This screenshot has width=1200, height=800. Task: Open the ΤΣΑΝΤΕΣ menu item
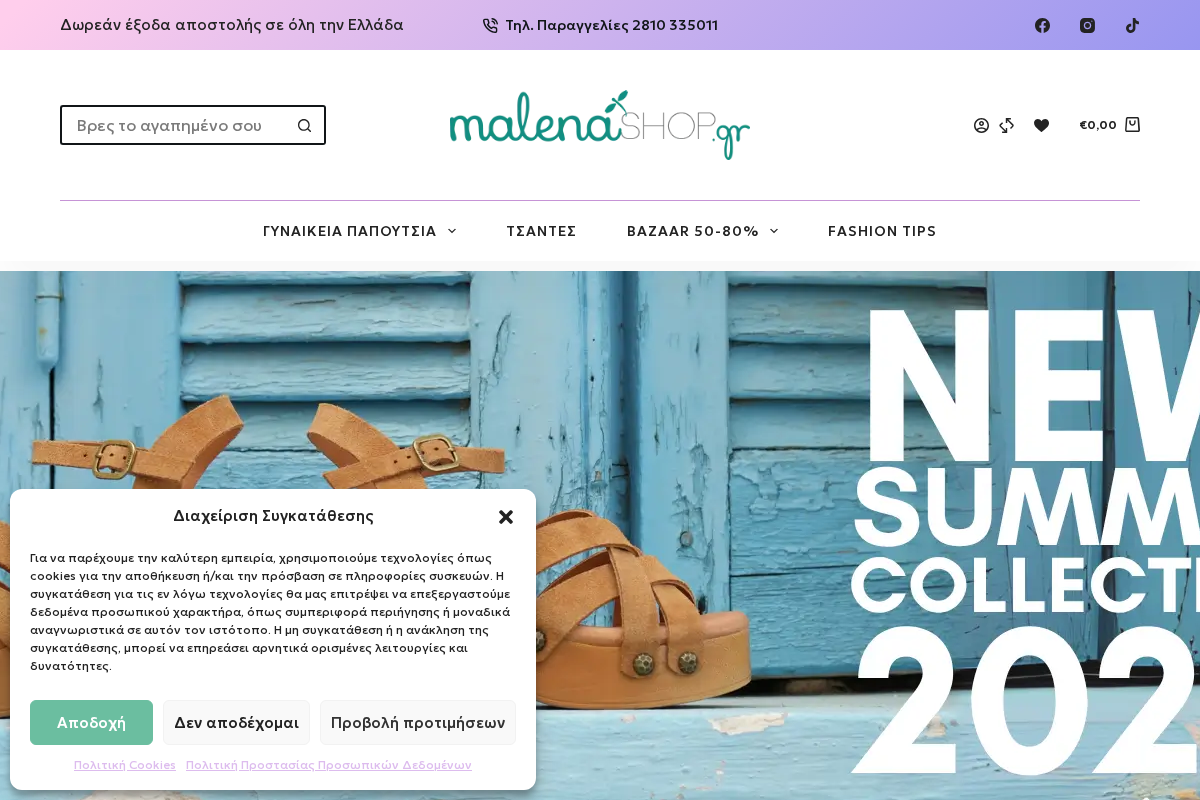click(x=541, y=231)
